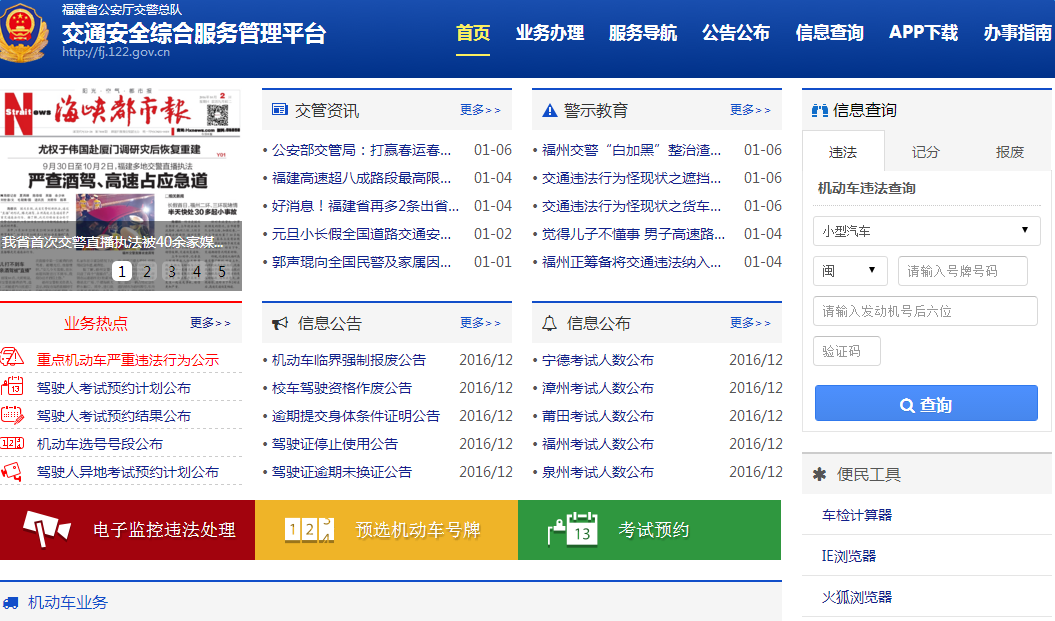The height and width of the screenshot is (621, 1055).
Task: Click calendar icon beside 驾驶人考试预约计划公布
Action: coord(12,386)
